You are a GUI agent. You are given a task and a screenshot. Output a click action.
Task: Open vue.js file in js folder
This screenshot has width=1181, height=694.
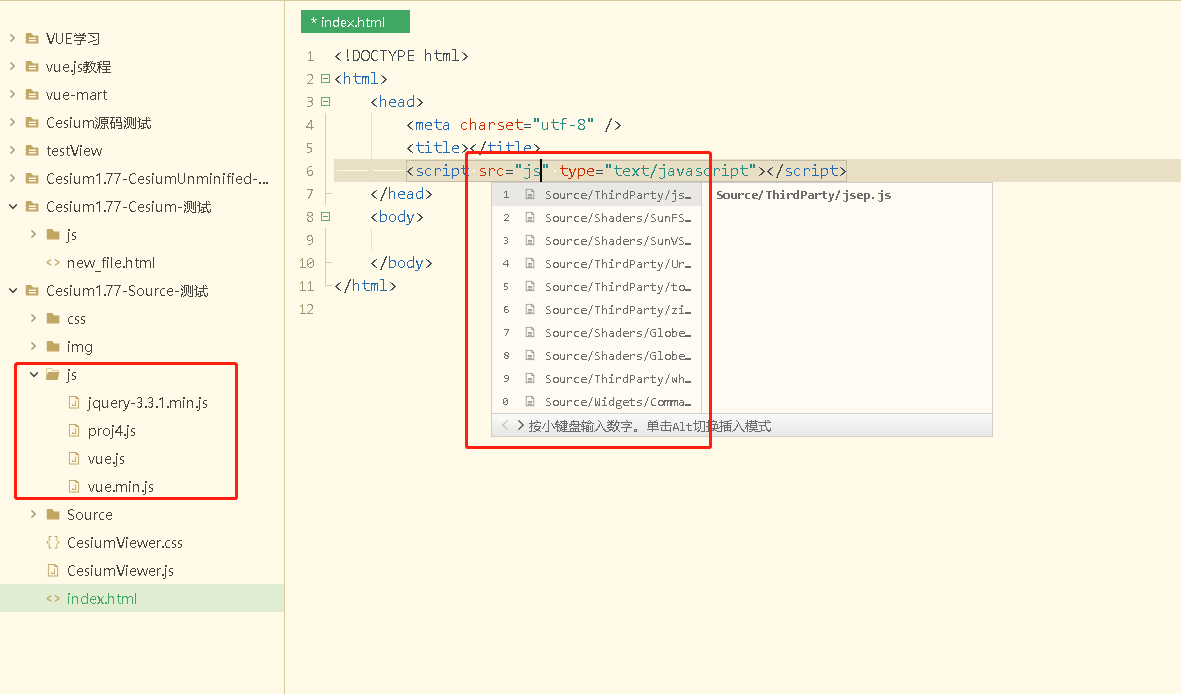tap(106, 458)
